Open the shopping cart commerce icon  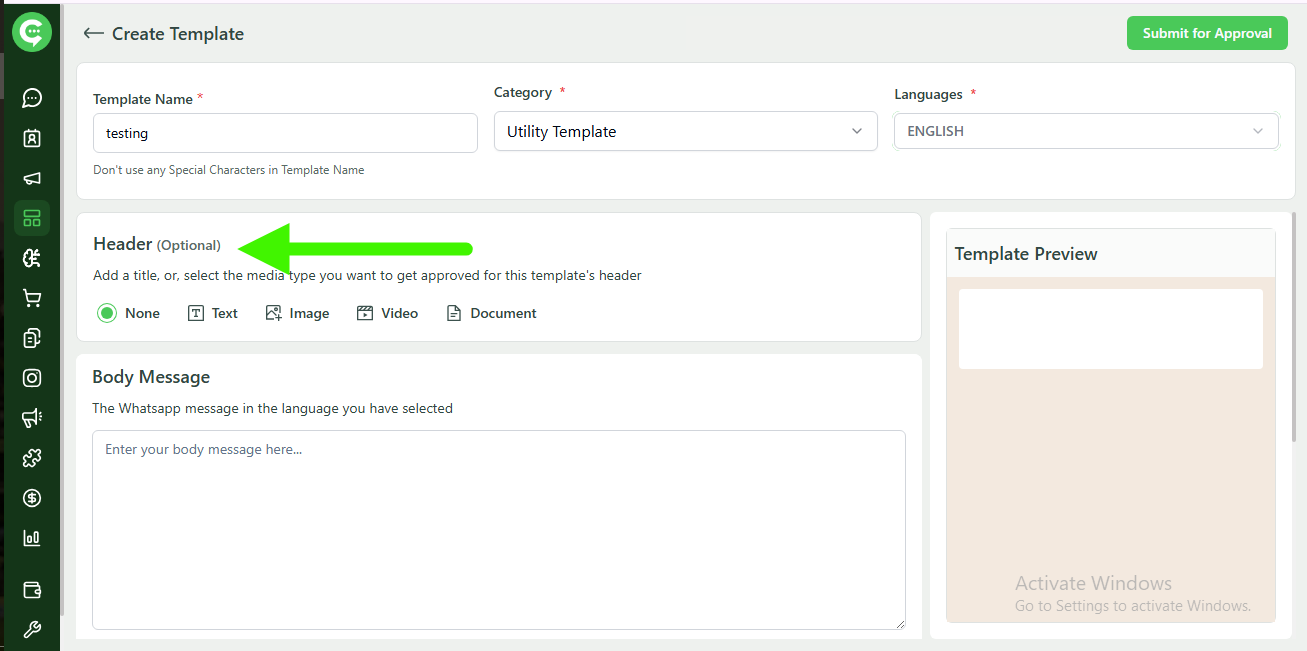click(32, 297)
